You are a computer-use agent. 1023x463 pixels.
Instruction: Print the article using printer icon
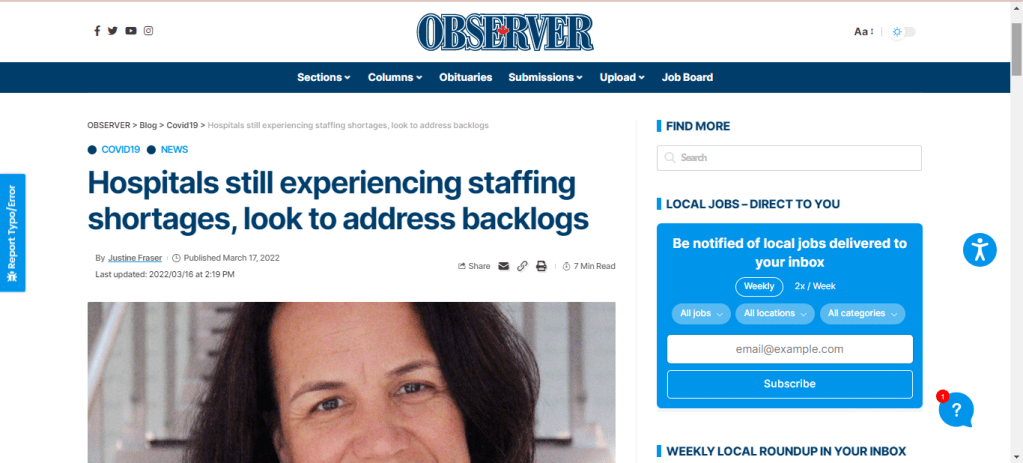(541, 266)
